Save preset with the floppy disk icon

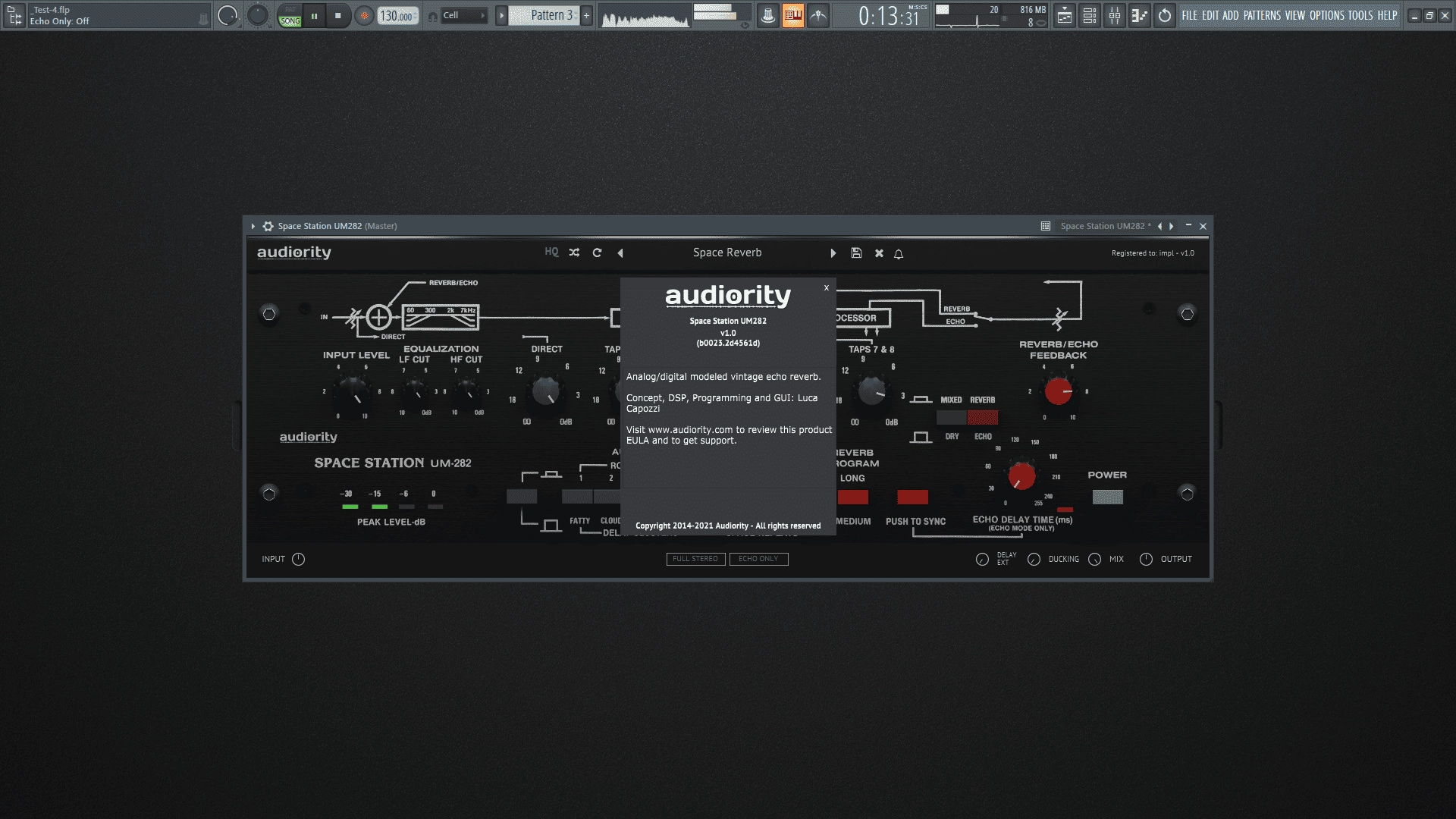(856, 253)
